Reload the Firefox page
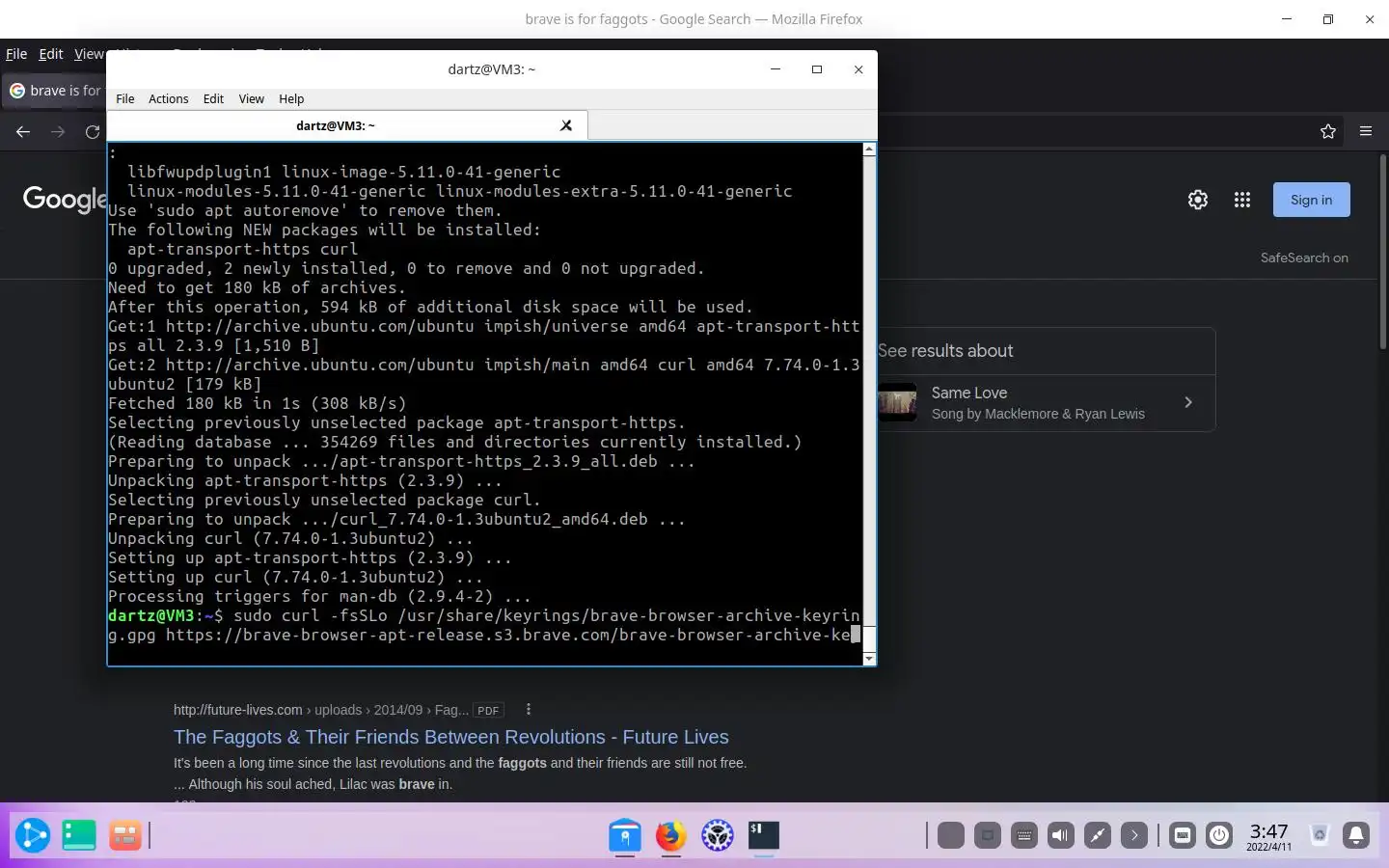Image resolution: width=1389 pixels, height=868 pixels. (93, 132)
